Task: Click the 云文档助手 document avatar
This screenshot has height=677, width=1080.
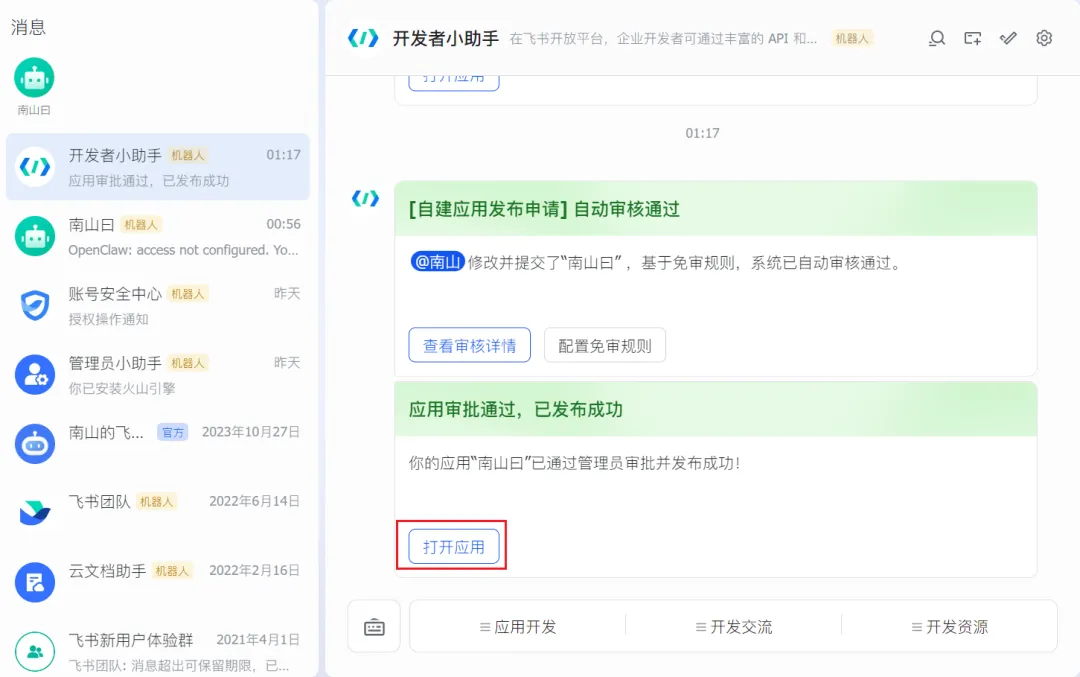Action: [x=34, y=583]
